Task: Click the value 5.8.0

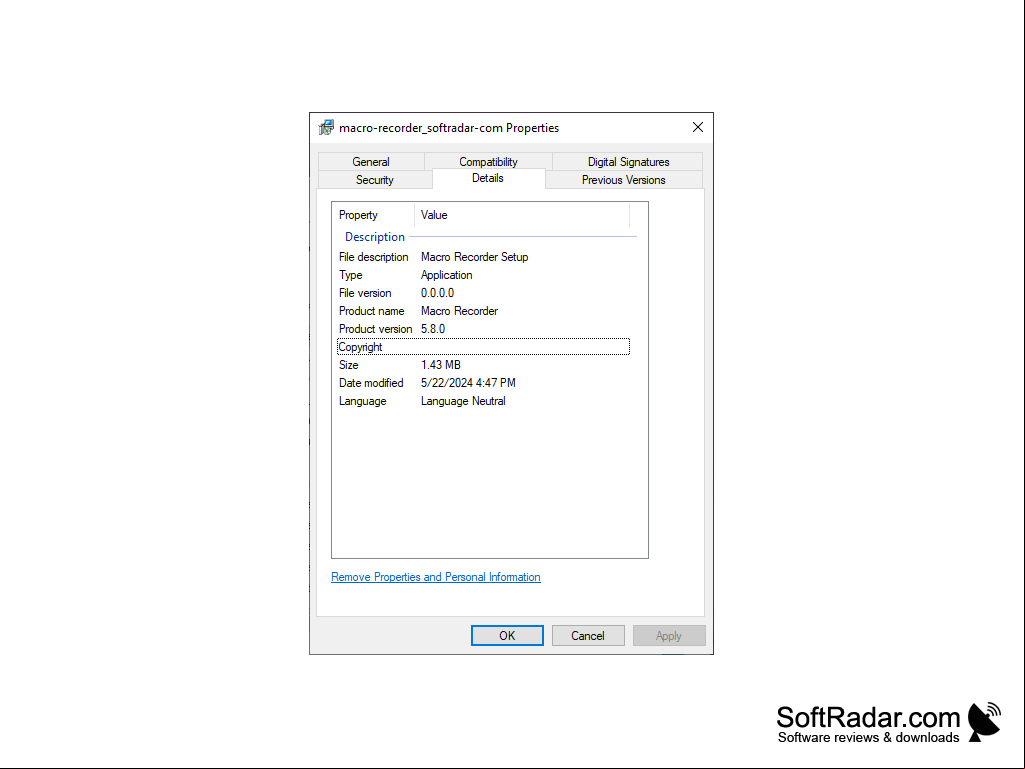Action: [x=433, y=329]
